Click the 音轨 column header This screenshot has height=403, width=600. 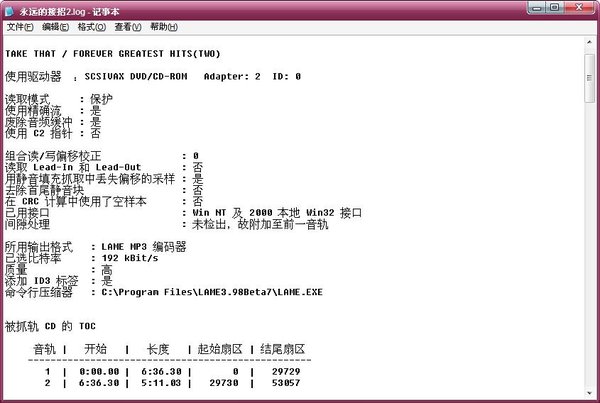tap(44, 349)
